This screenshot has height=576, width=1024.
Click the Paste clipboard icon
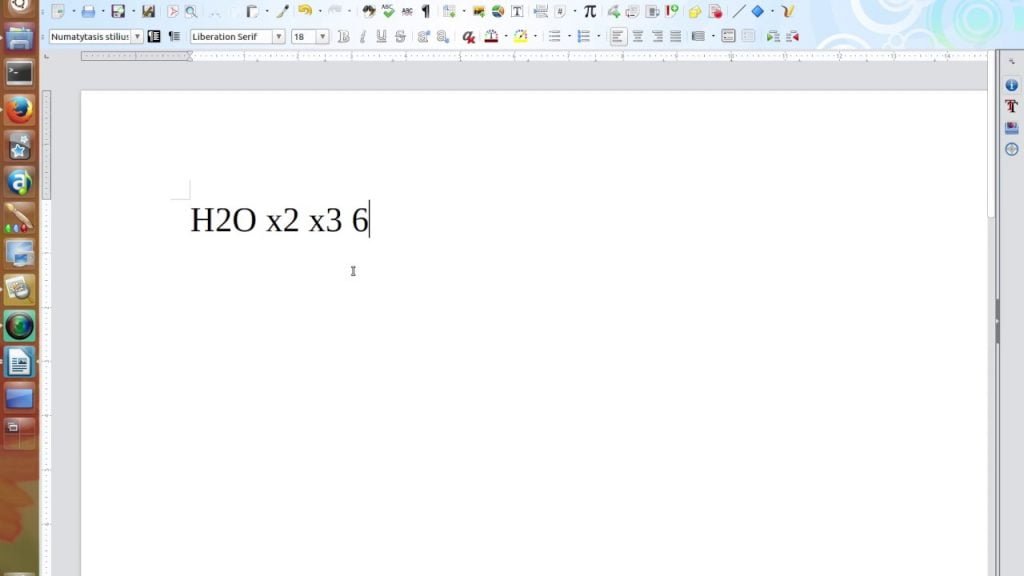click(x=252, y=11)
